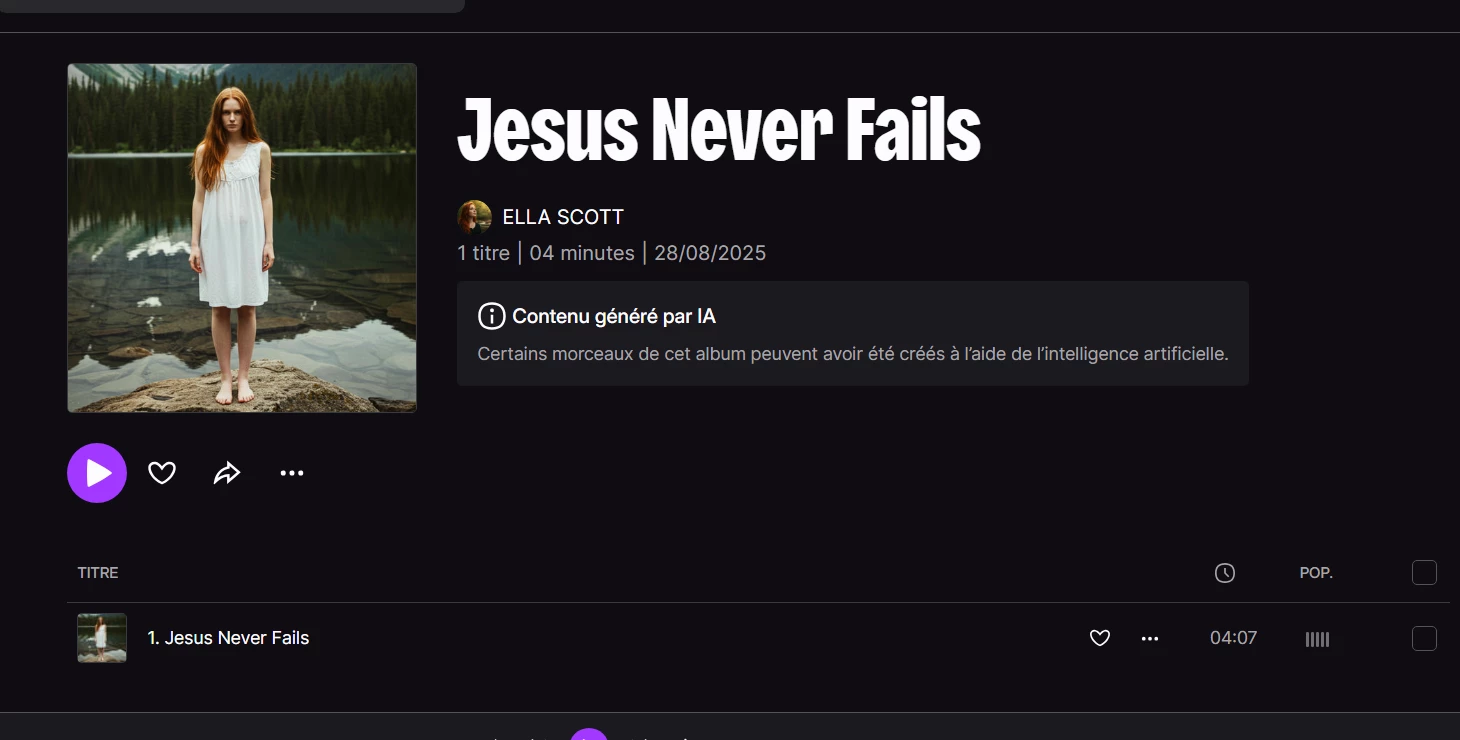1460x740 pixels.
Task: Tick the checkbox for track Jesus Never Fails
Action: tap(1424, 638)
